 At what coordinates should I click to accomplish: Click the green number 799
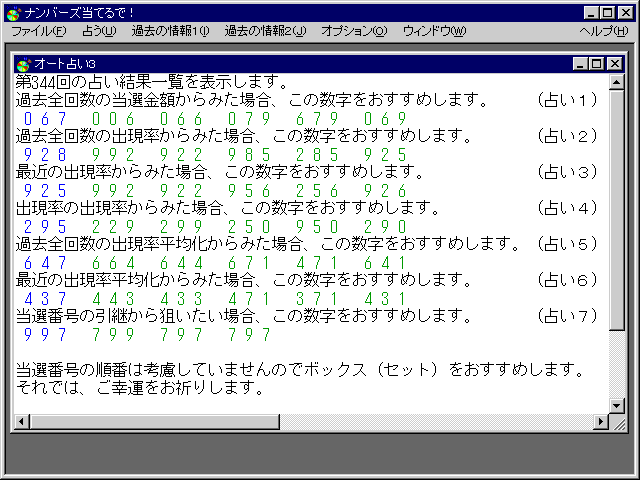click(113, 335)
